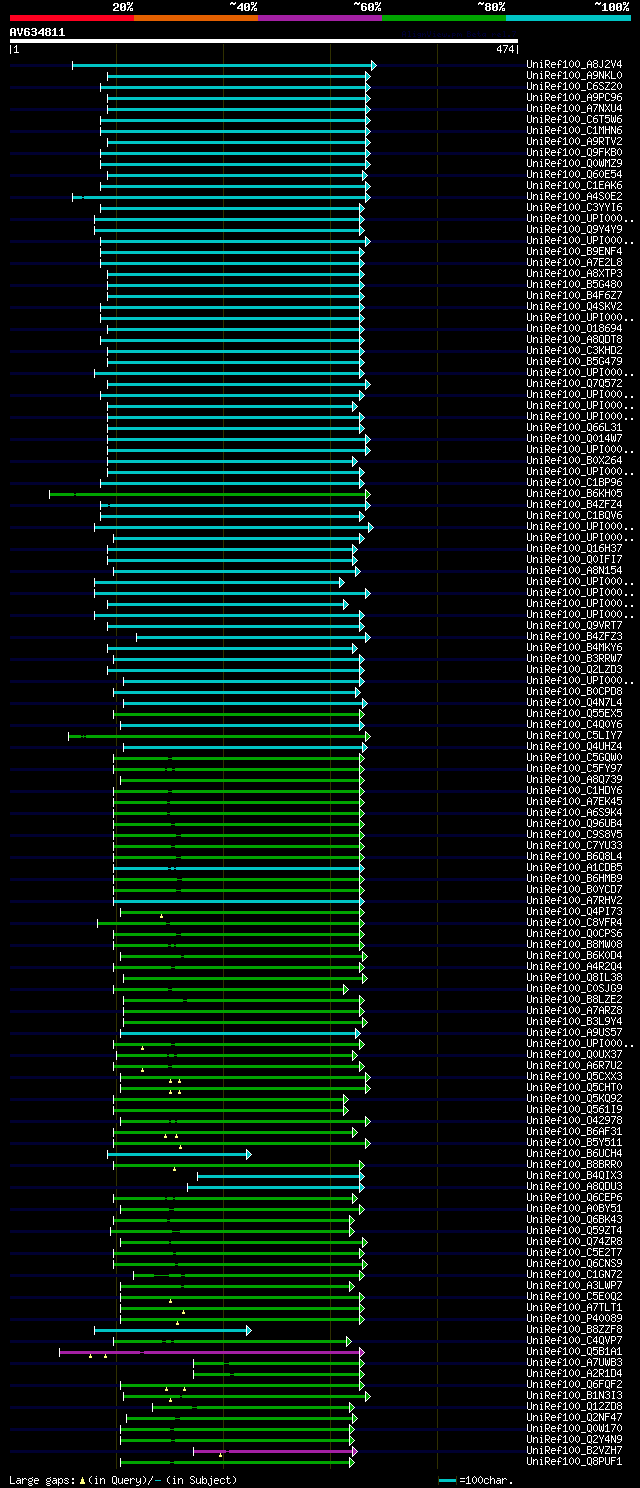Image resolution: width=640 pixels, height=1488 pixels.
Task: Select the UniRef100_Q5CXX3 label
Action: 574,1077
